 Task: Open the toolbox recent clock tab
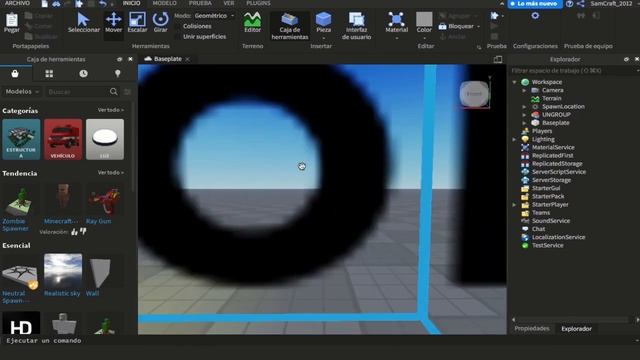[x=83, y=73]
